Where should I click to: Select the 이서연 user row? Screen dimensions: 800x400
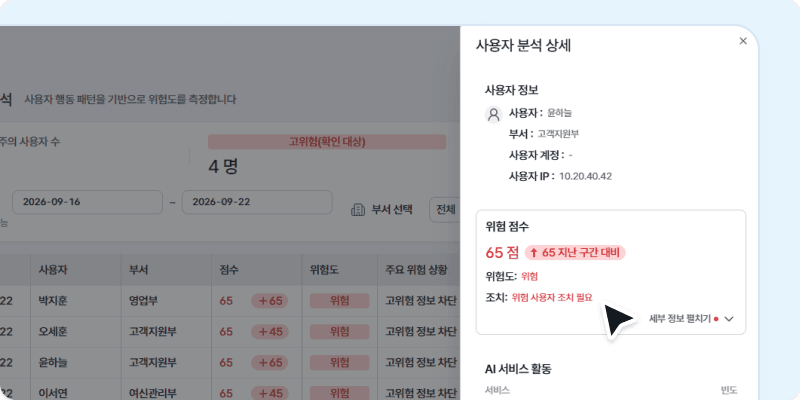point(230,389)
